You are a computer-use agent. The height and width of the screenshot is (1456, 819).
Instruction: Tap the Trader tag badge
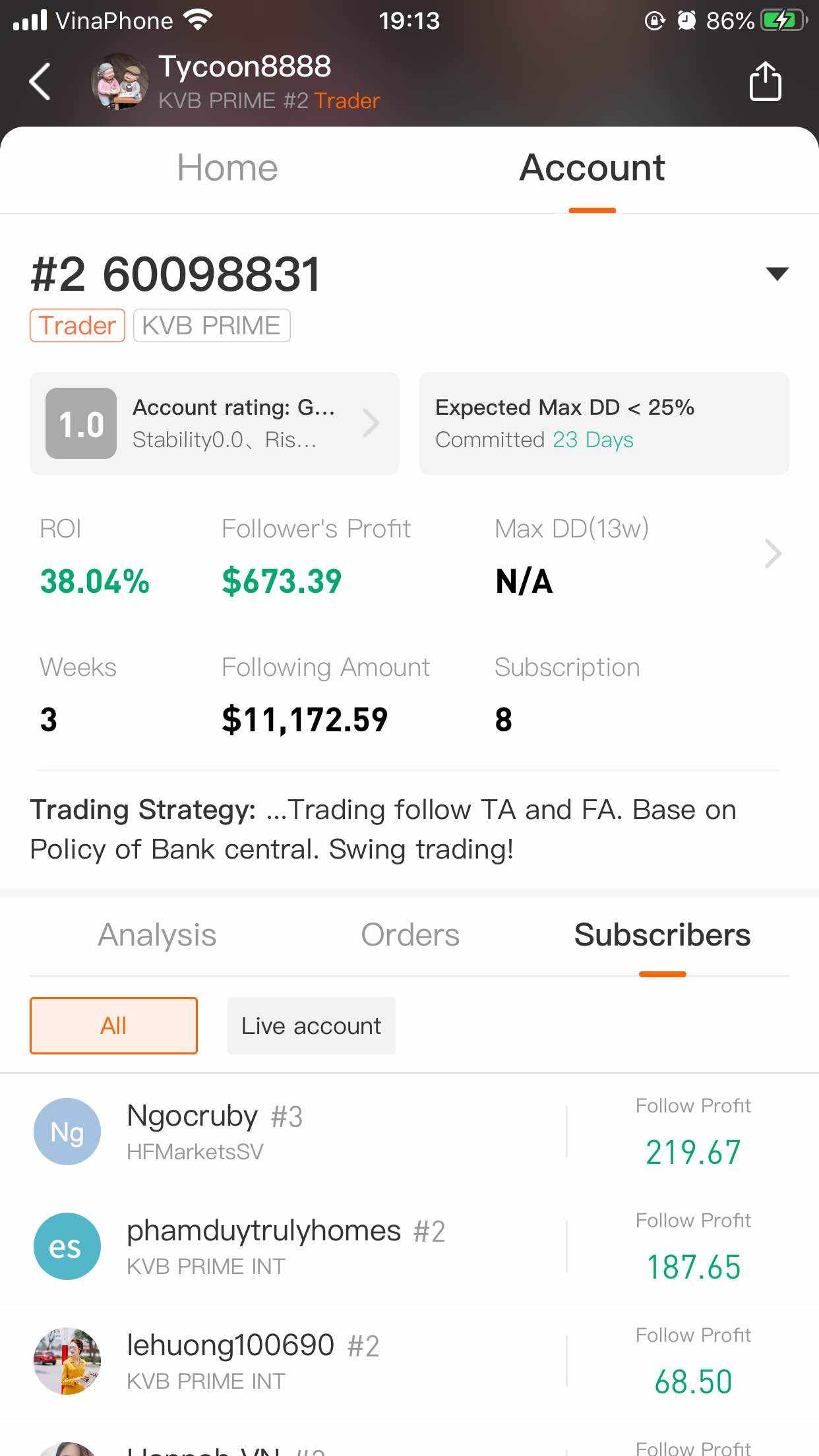tap(77, 326)
